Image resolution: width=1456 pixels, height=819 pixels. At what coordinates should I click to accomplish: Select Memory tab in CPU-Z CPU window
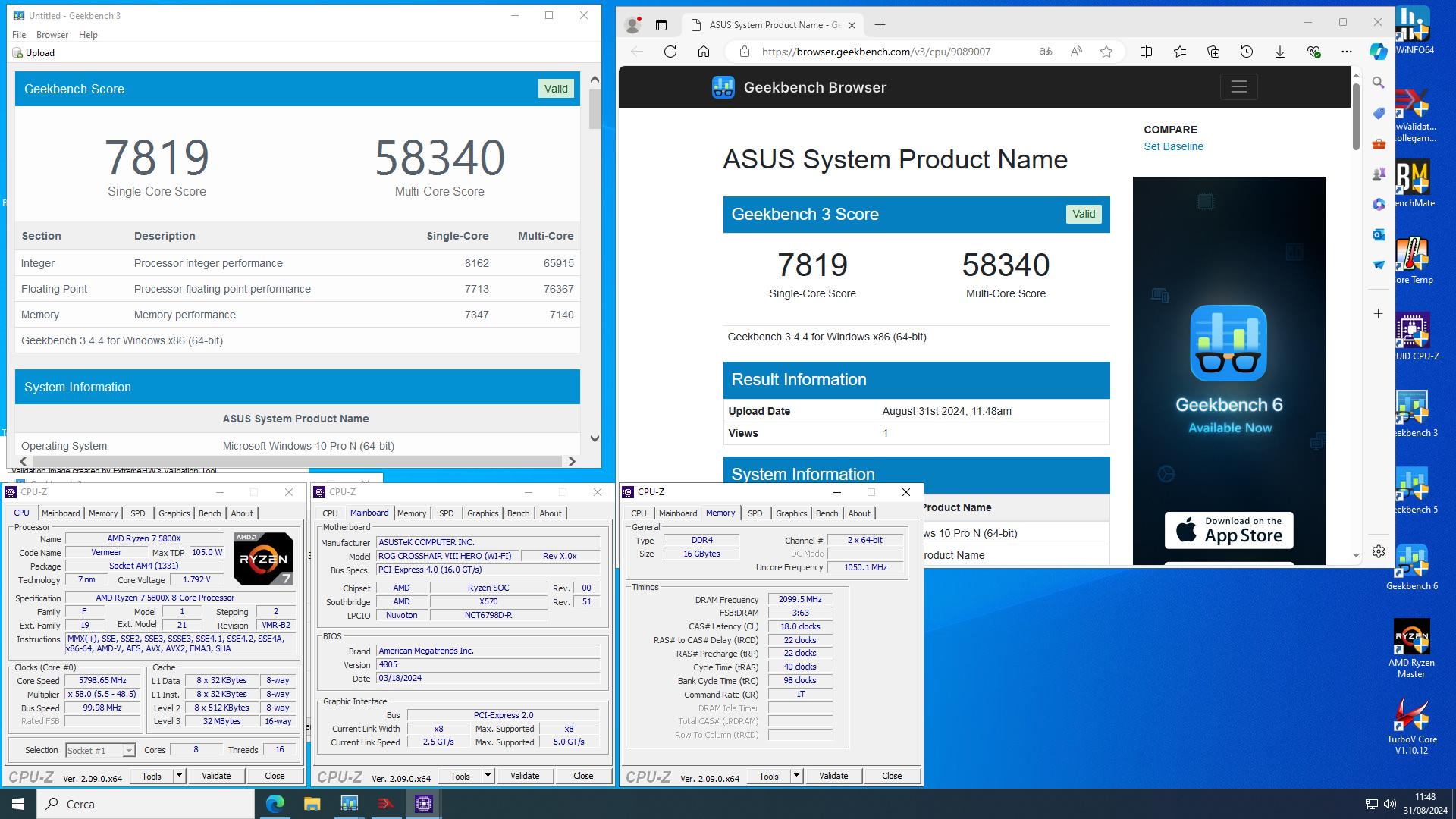coord(103,513)
